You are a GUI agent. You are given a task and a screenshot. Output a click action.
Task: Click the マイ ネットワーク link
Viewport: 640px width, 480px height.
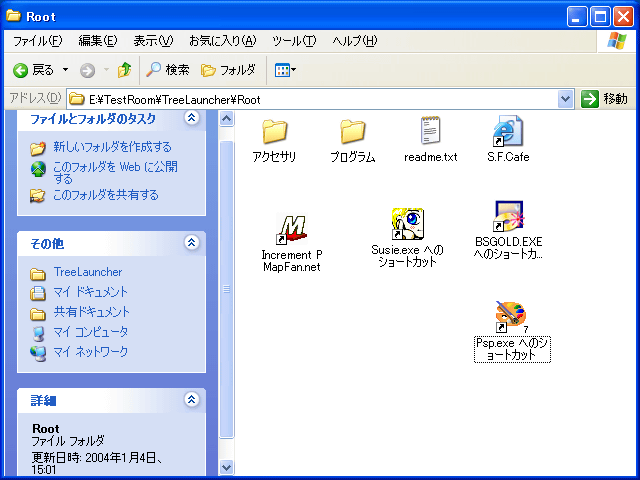click(91, 351)
